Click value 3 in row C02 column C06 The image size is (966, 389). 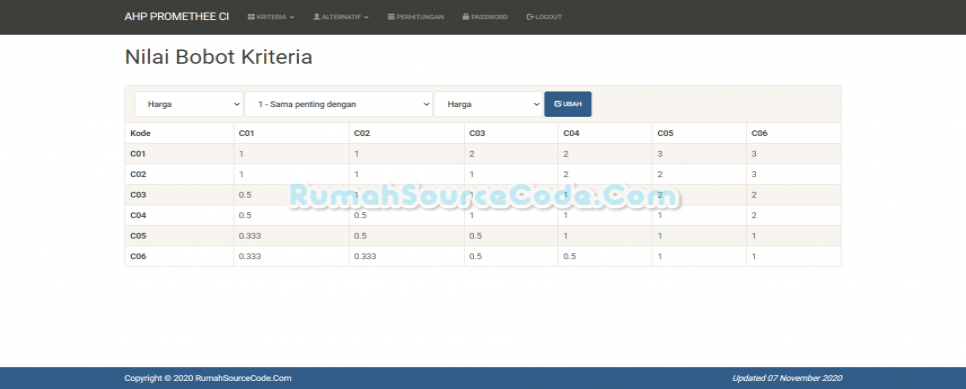pos(754,174)
